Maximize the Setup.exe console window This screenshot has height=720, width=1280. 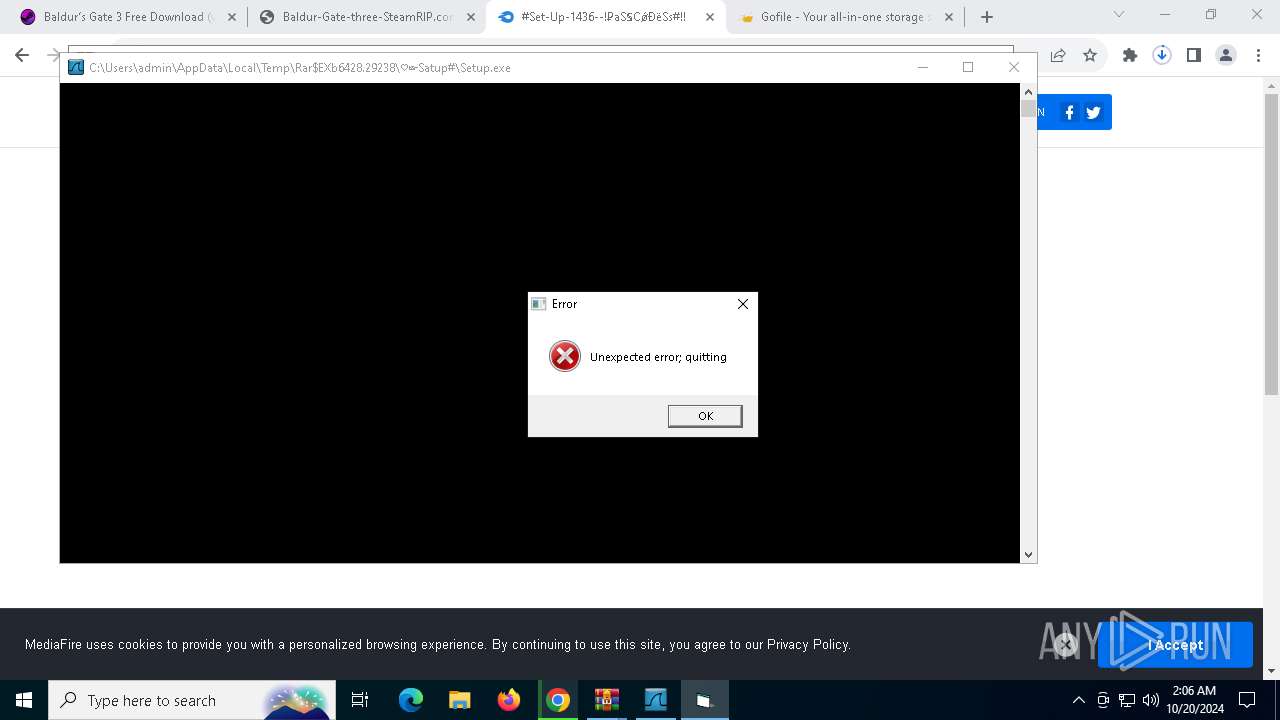tap(968, 67)
